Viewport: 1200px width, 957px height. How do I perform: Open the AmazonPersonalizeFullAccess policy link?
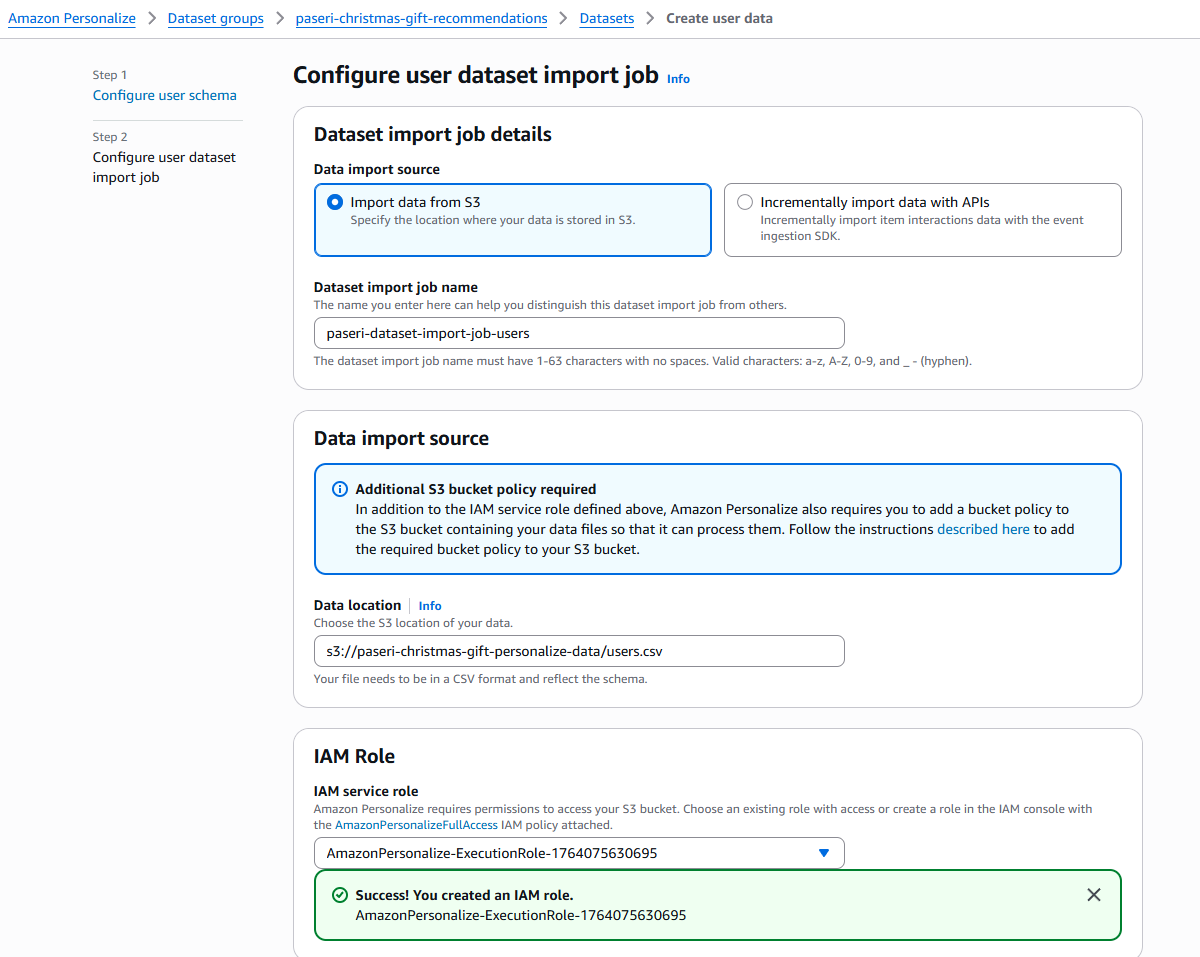coord(416,825)
